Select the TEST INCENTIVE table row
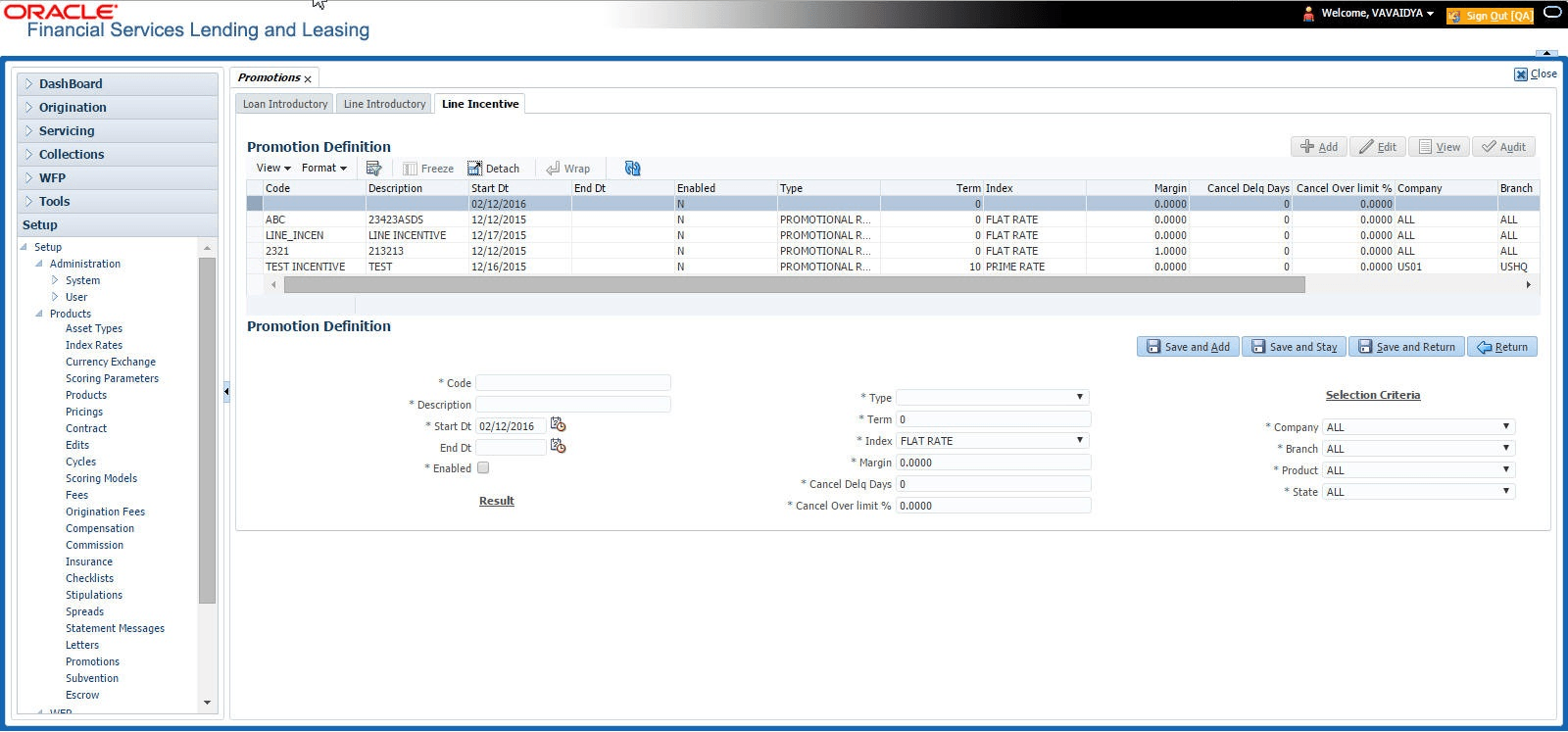This screenshot has height=732, width=1568. [893, 267]
